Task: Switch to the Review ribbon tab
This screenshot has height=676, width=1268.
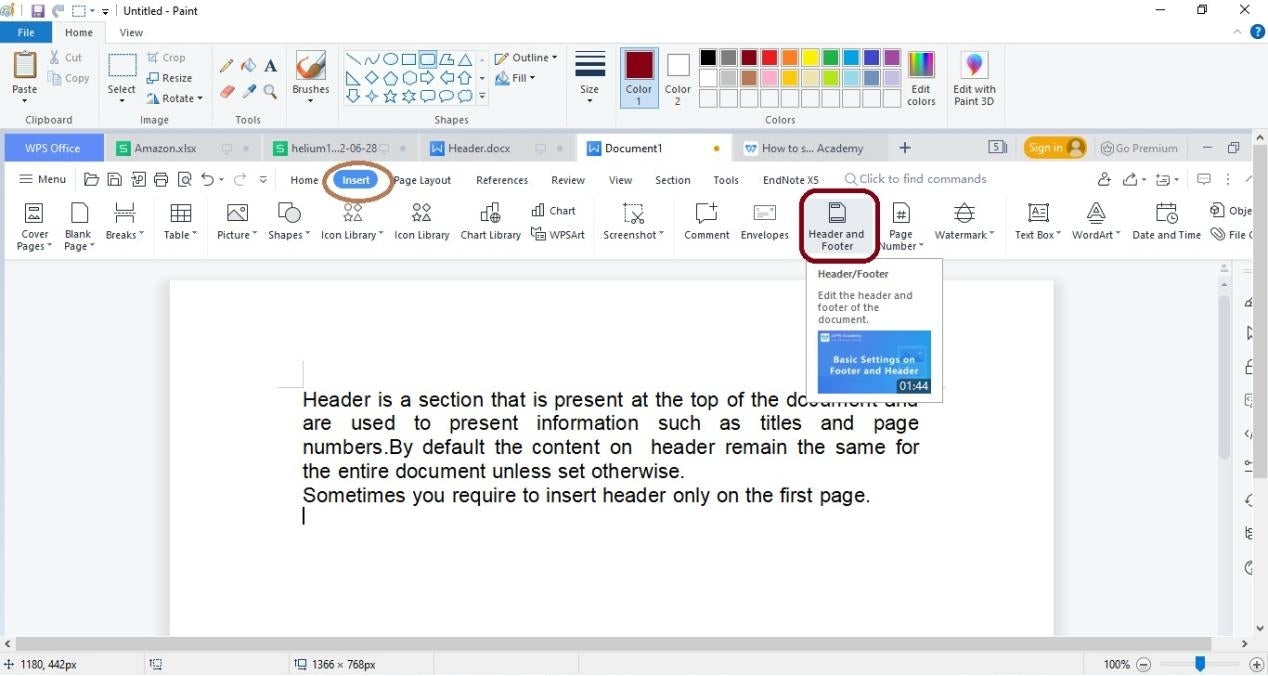Action: pyautogui.click(x=567, y=180)
